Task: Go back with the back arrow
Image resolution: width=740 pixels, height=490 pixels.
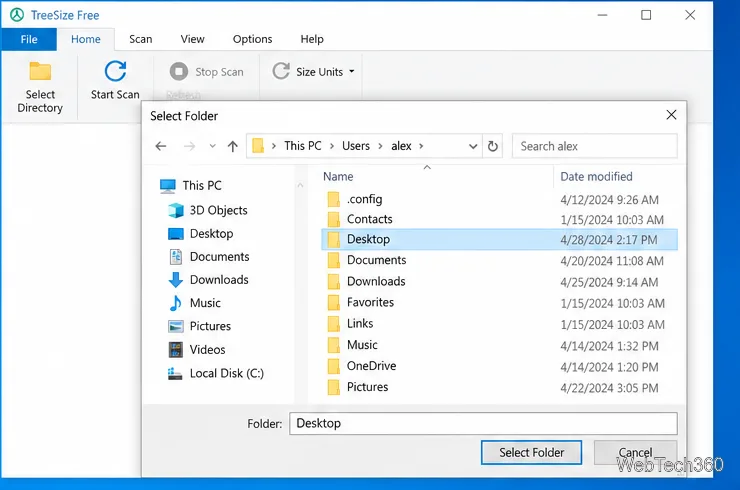Action: 161,146
